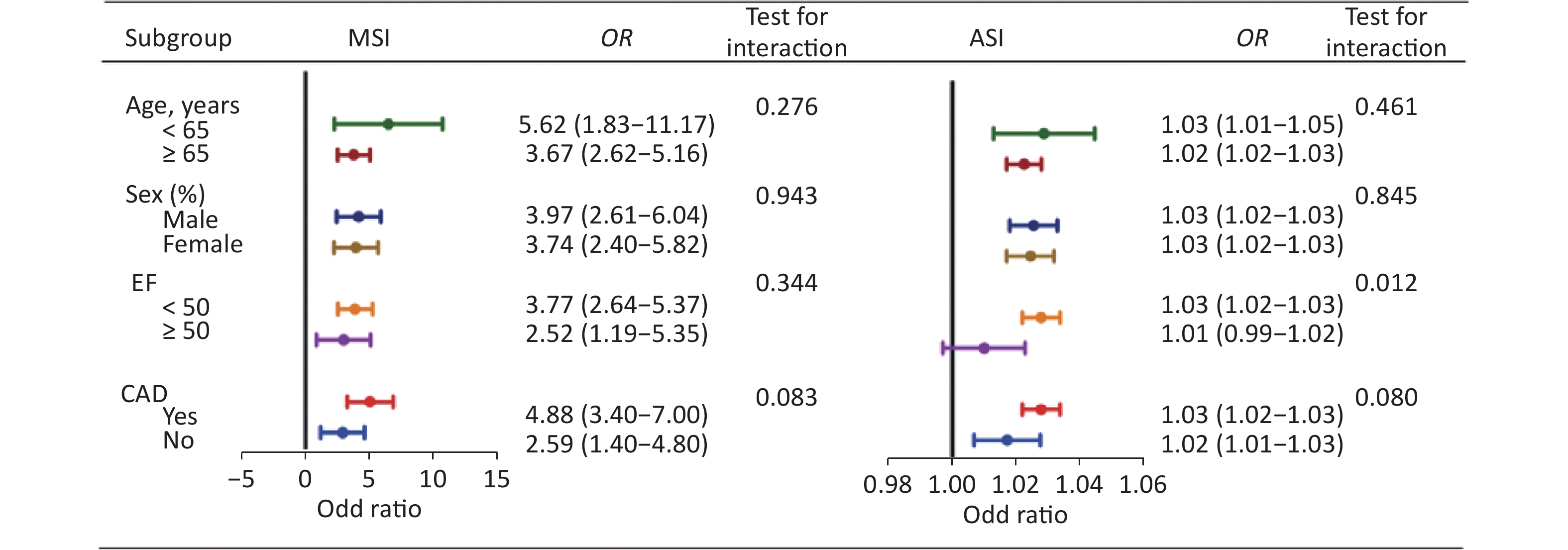The height and width of the screenshot is (550, 1568).
Task: Click the ASI axis tick label 1.06
Action: click(1142, 485)
